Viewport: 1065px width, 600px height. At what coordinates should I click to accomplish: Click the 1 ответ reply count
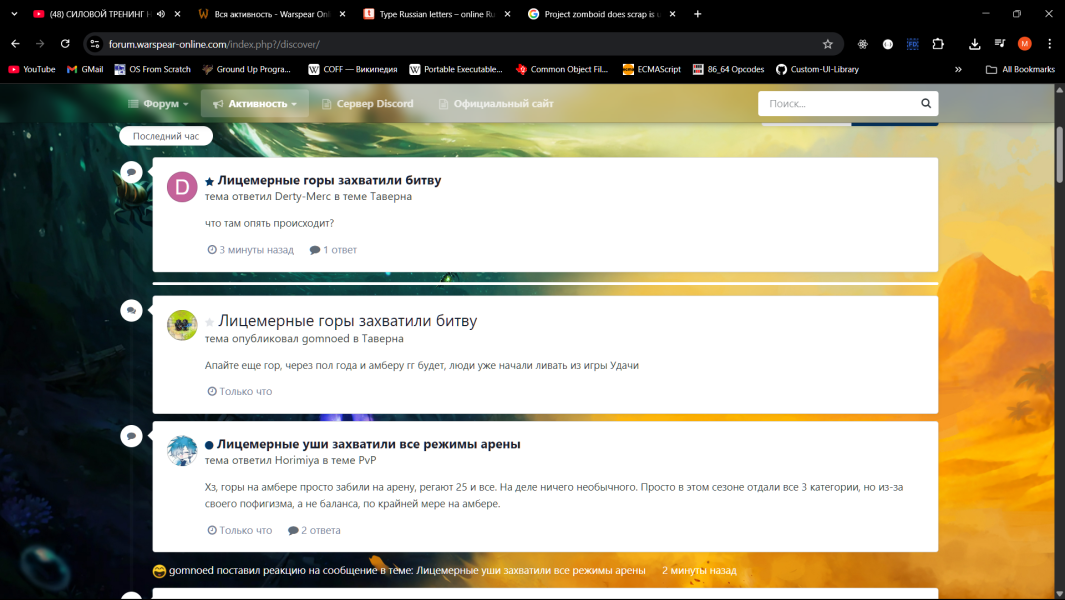point(333,250)
